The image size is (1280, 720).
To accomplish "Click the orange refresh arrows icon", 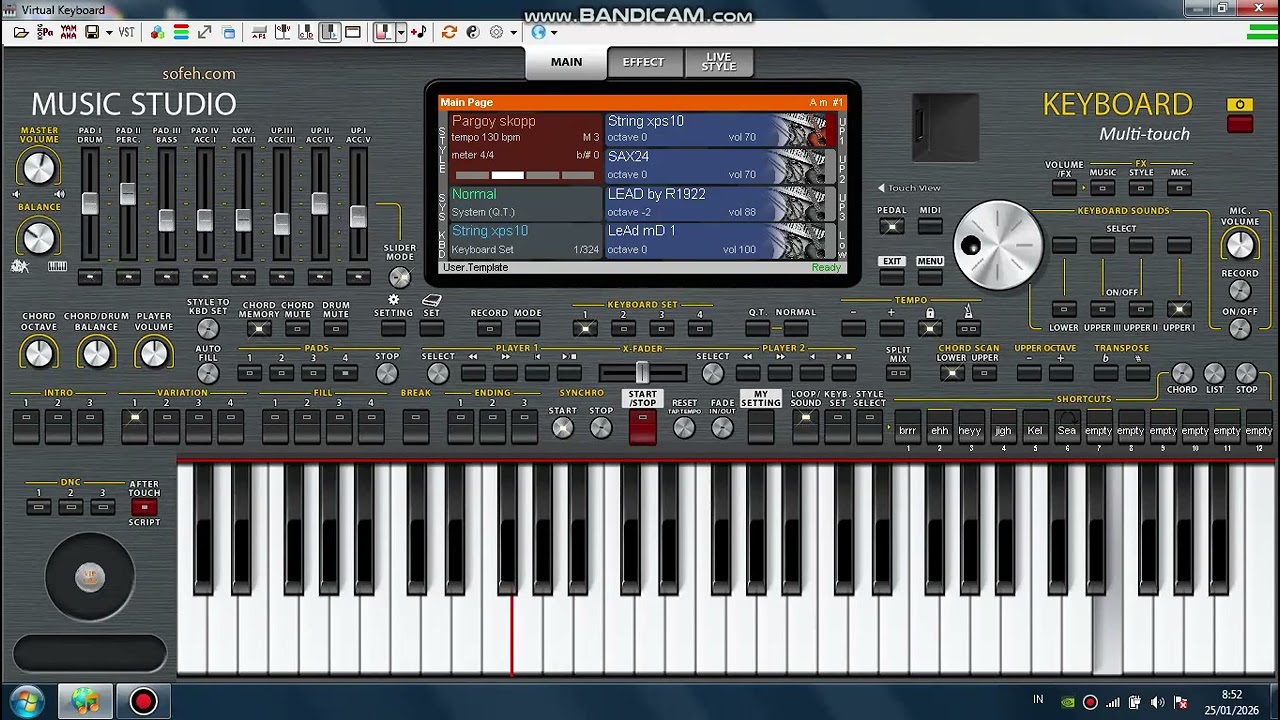I will (x=449, y=32).
